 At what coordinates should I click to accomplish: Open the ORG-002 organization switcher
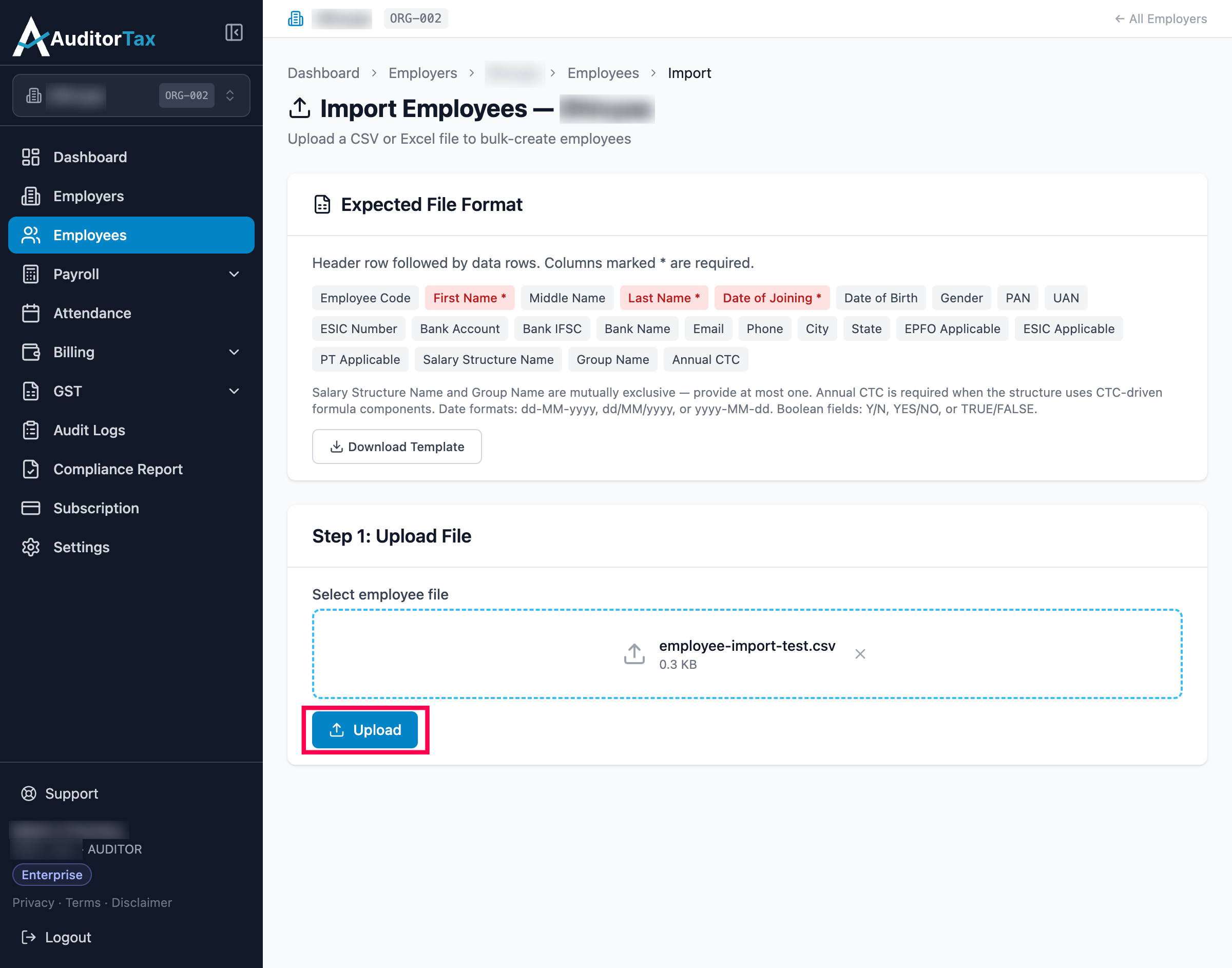tap(131, 95)
